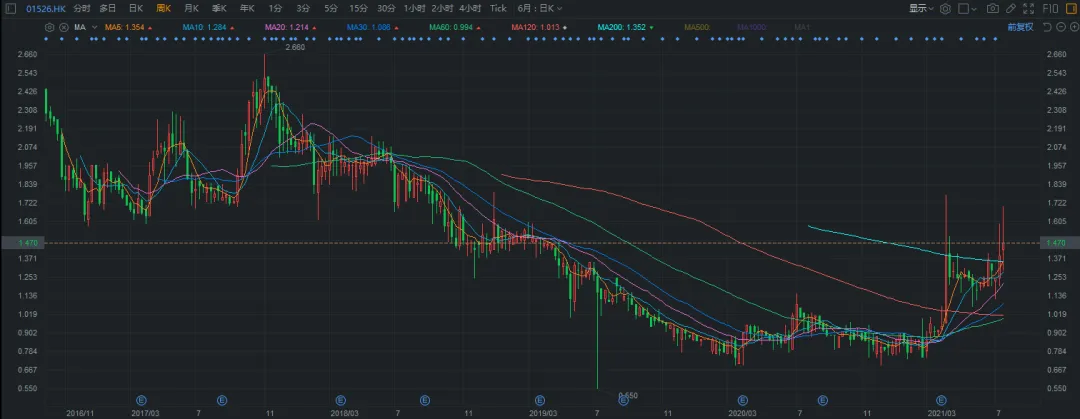Open the 6月：日K period dropdown
1080x419 pixels.
point(539,8)
